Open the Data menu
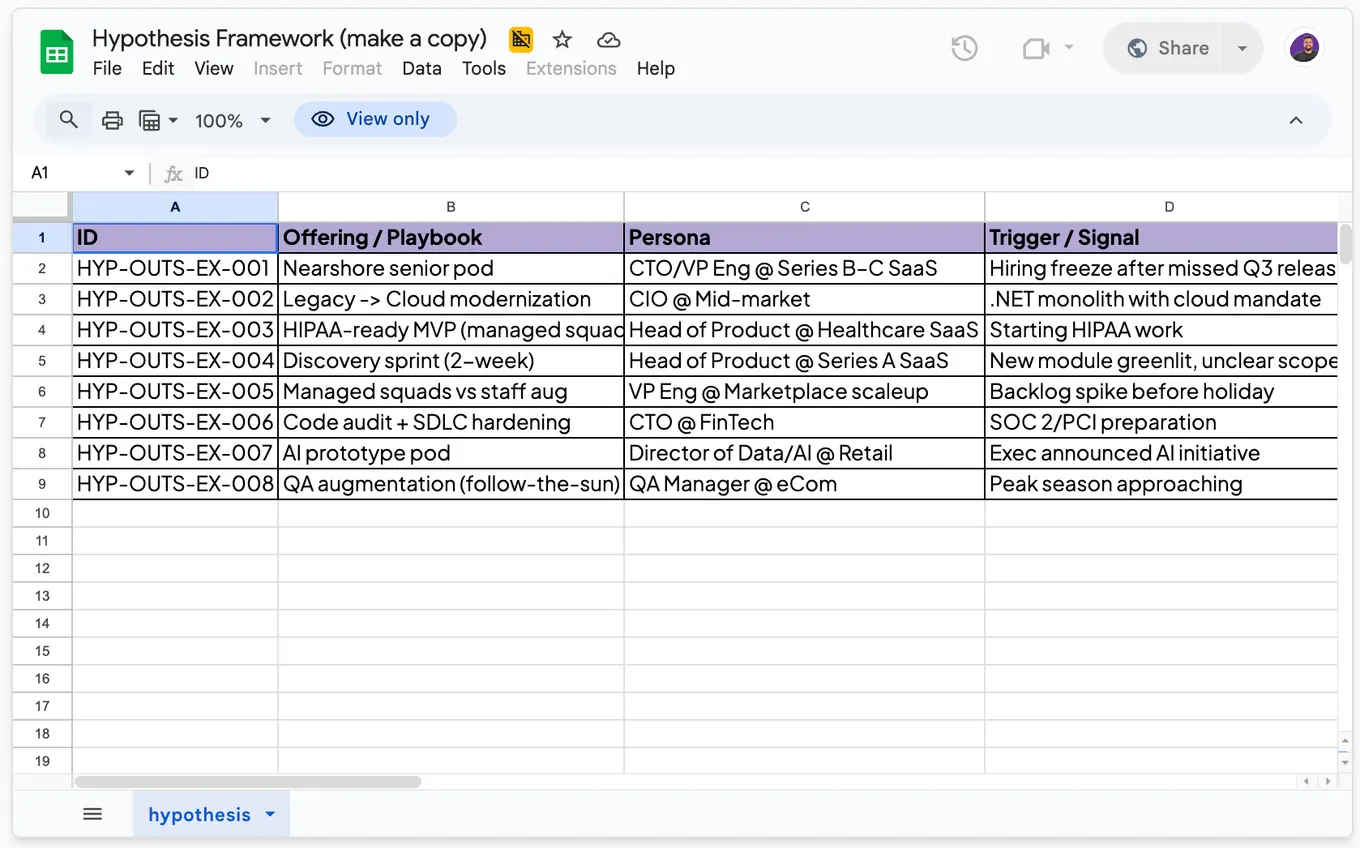 click(x=422, y=68)
